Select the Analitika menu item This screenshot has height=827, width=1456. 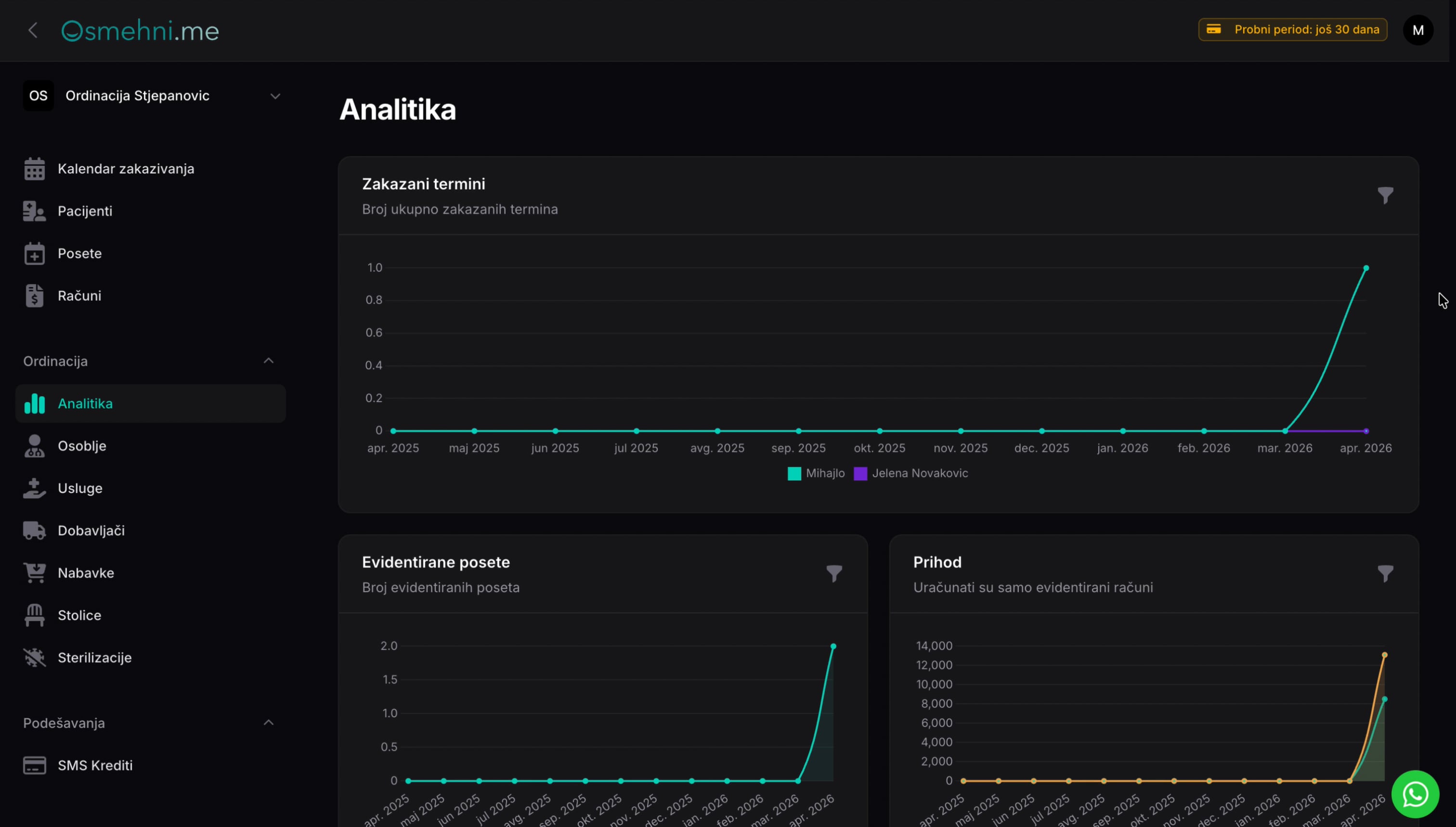click(151, 404)
